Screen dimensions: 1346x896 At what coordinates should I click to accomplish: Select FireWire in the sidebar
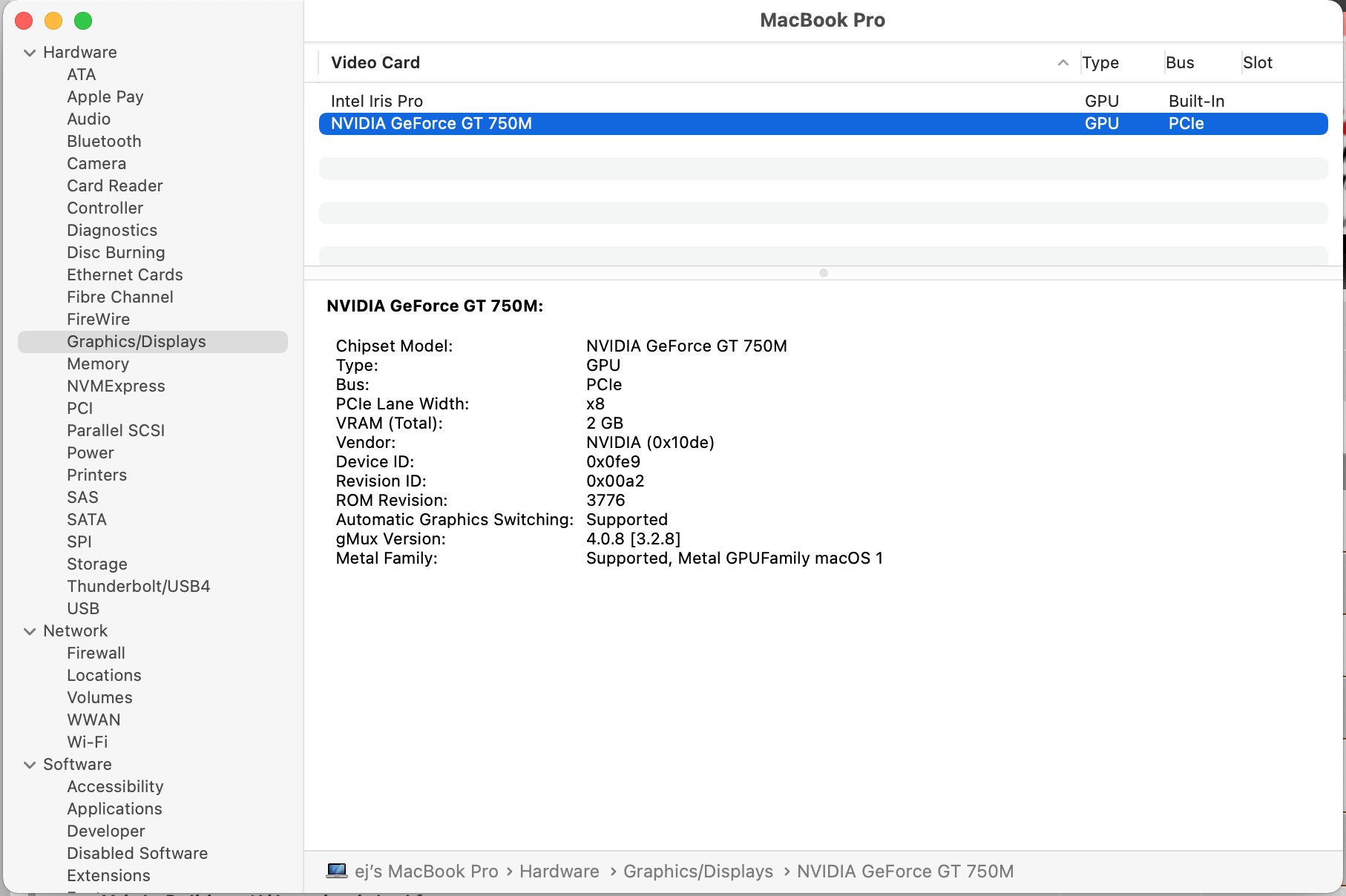point(99,320)
